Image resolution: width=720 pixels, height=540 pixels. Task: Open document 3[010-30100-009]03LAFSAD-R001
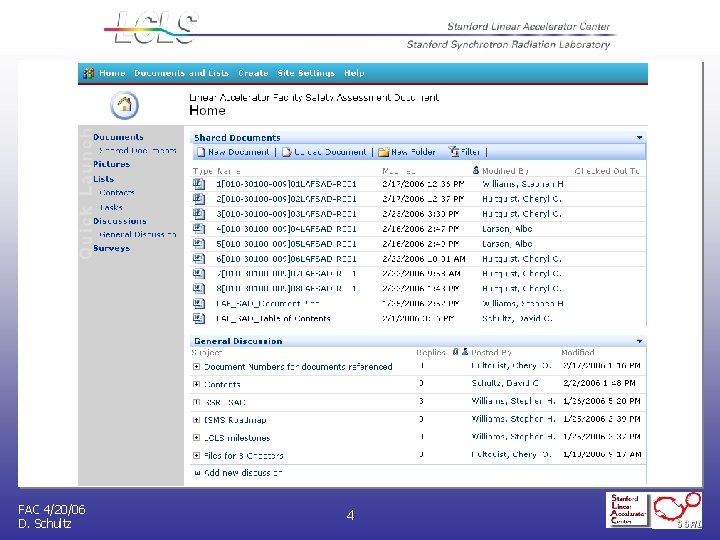(286, 214)
